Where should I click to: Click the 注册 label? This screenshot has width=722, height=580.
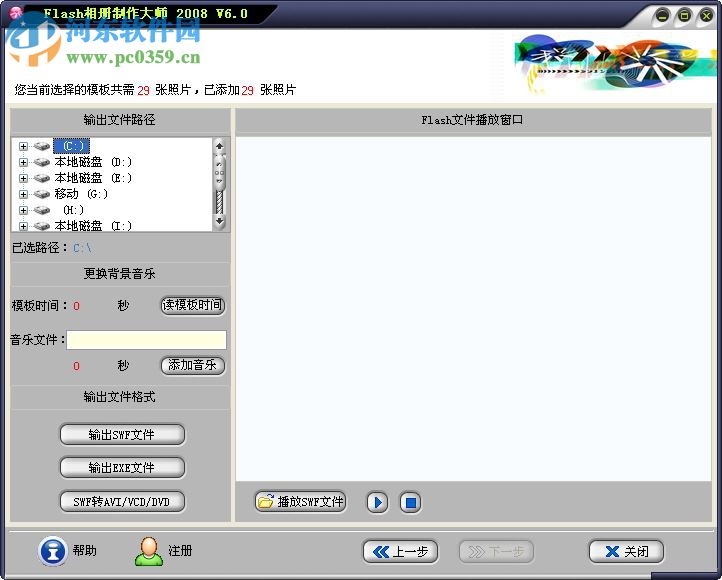click(180, 550)
